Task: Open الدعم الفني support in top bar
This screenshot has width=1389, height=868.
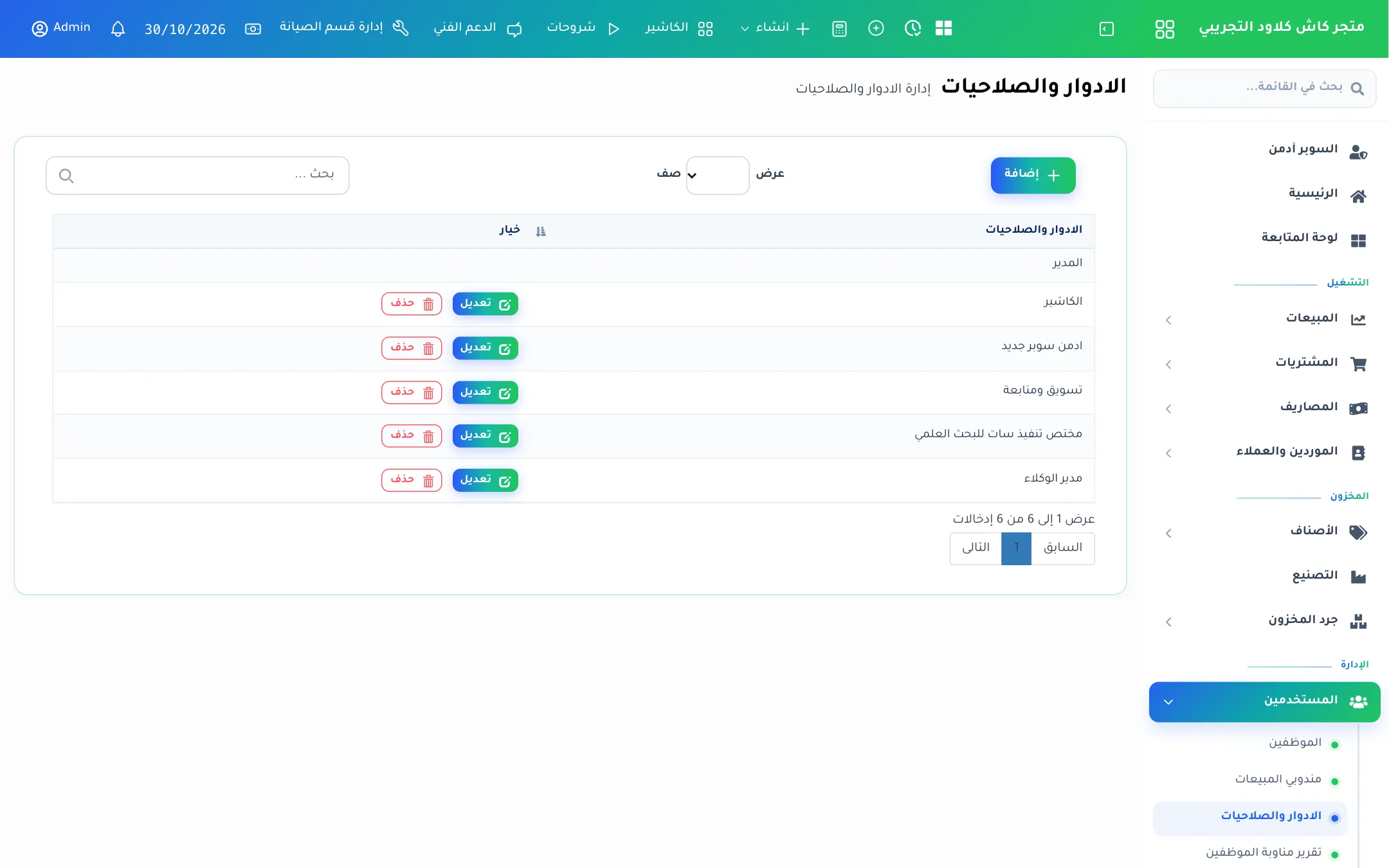Action: click(478, 28)
